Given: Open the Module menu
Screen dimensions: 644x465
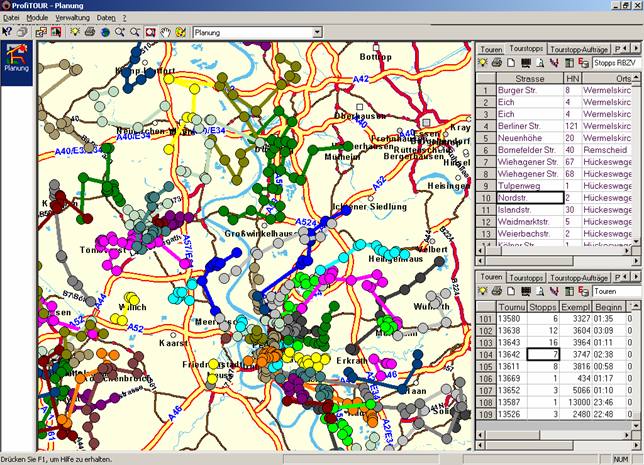Looking at the screenshot, I should pyautogui.click(x=37, y=18).
